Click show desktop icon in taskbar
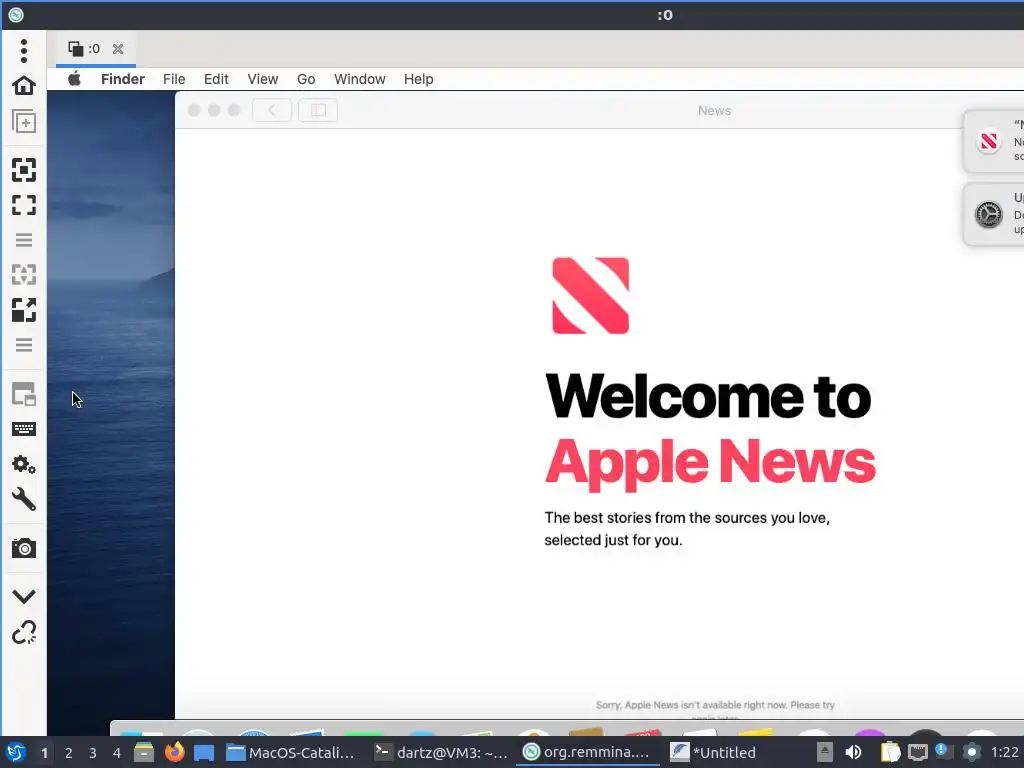 [204, 753]
